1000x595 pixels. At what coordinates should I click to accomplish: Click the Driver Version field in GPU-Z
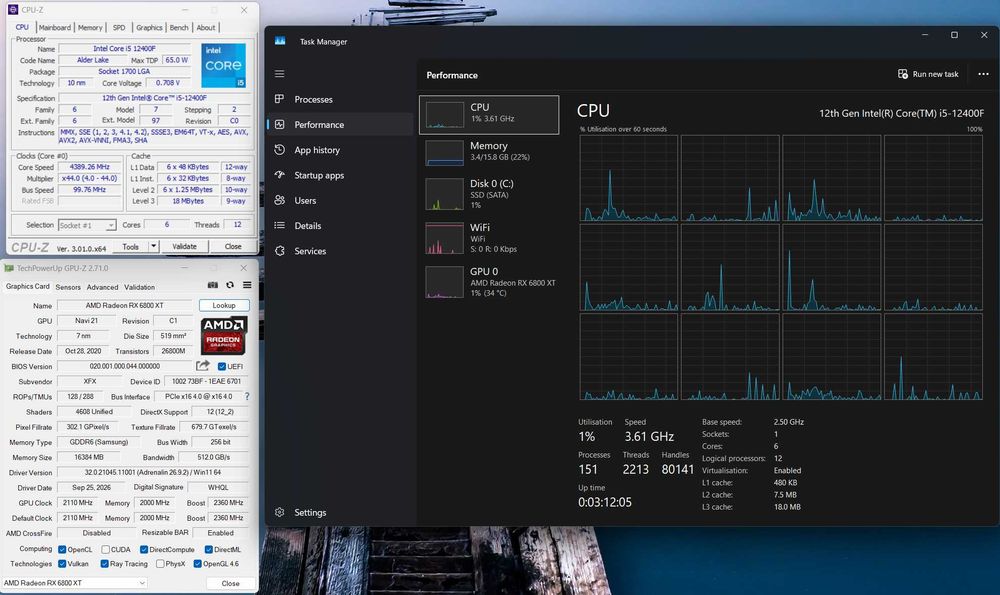pyautogui.click(x=153, y=473)
